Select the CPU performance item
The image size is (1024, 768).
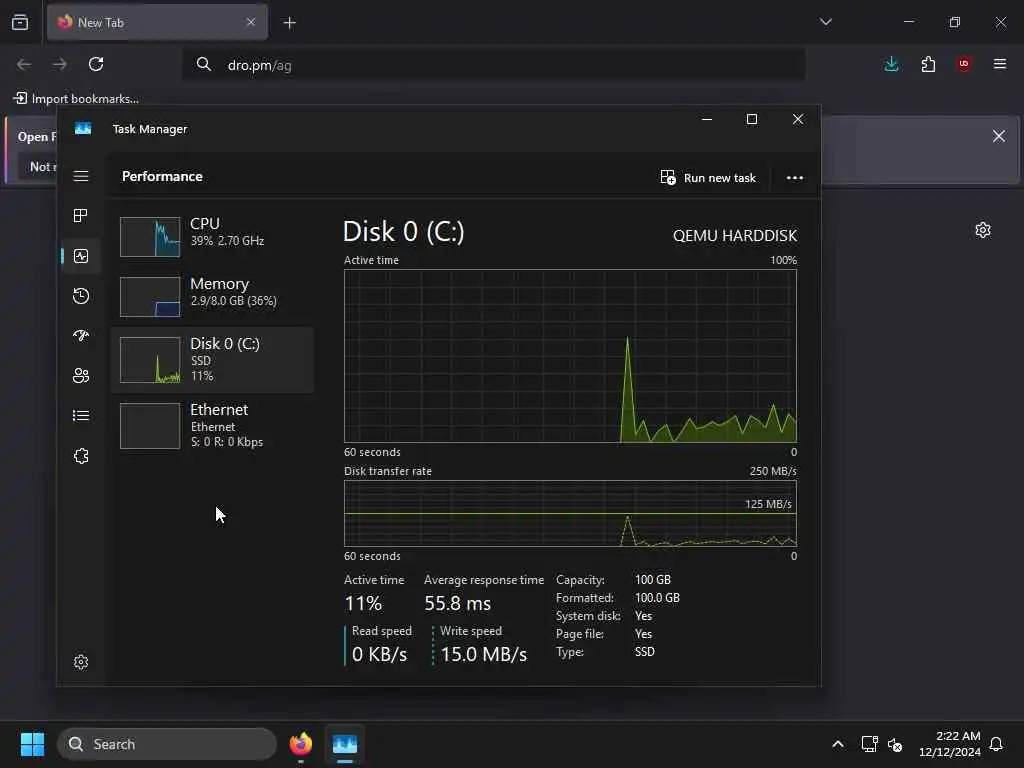coord(212,235)
